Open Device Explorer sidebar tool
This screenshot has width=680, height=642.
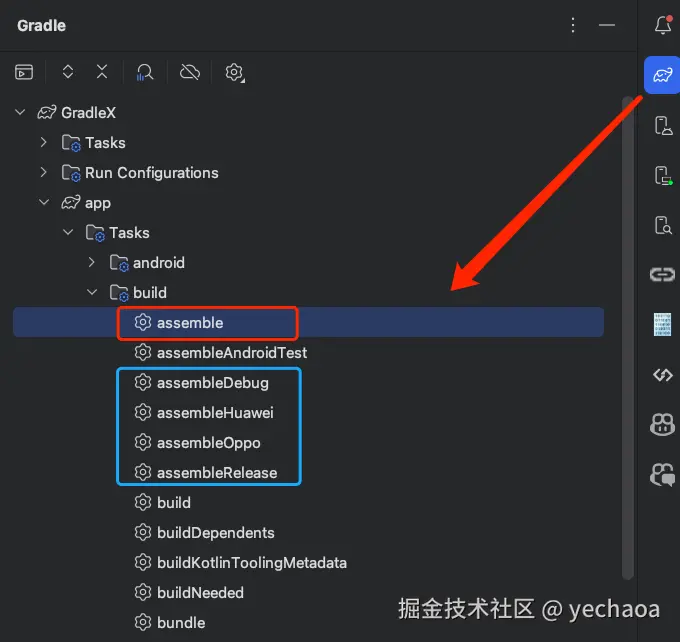663,225
